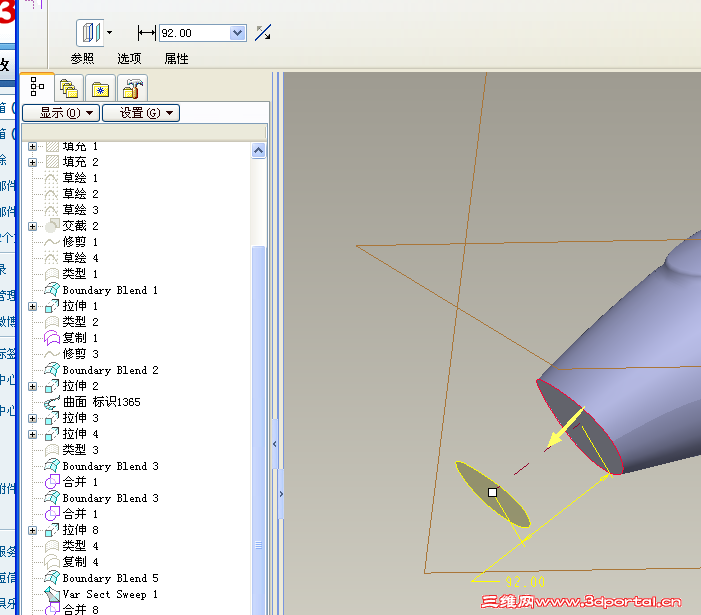This screenshot has width=701, height=615.
Task: Click the Boundary Blend 1 feature icon
Action: click(52, 290)
